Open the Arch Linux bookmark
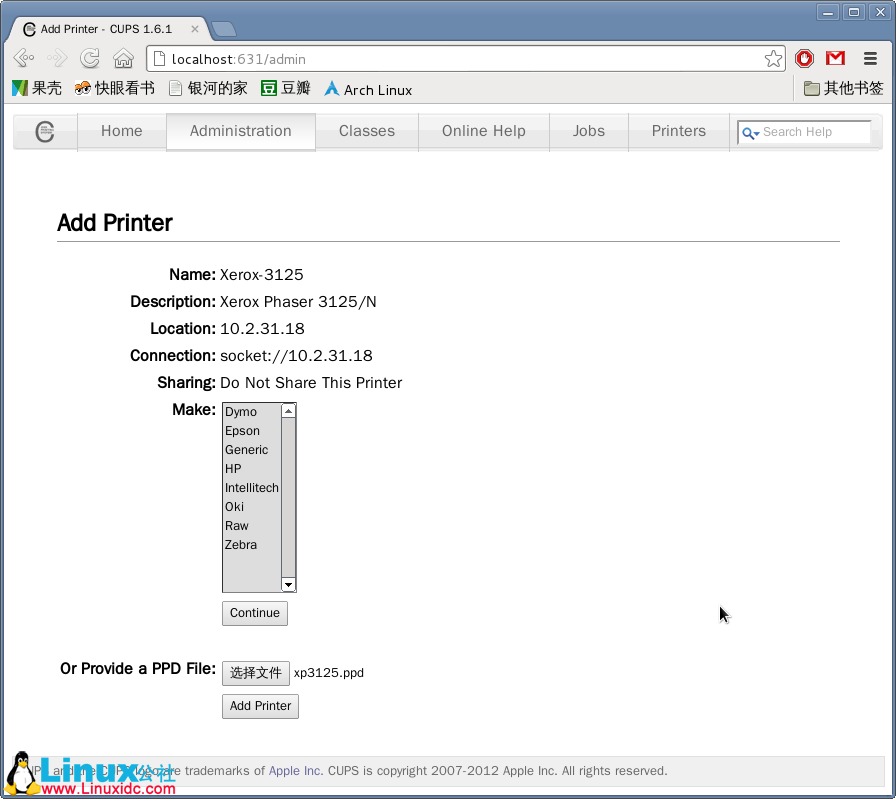The image size is (896, 799). 367,89
